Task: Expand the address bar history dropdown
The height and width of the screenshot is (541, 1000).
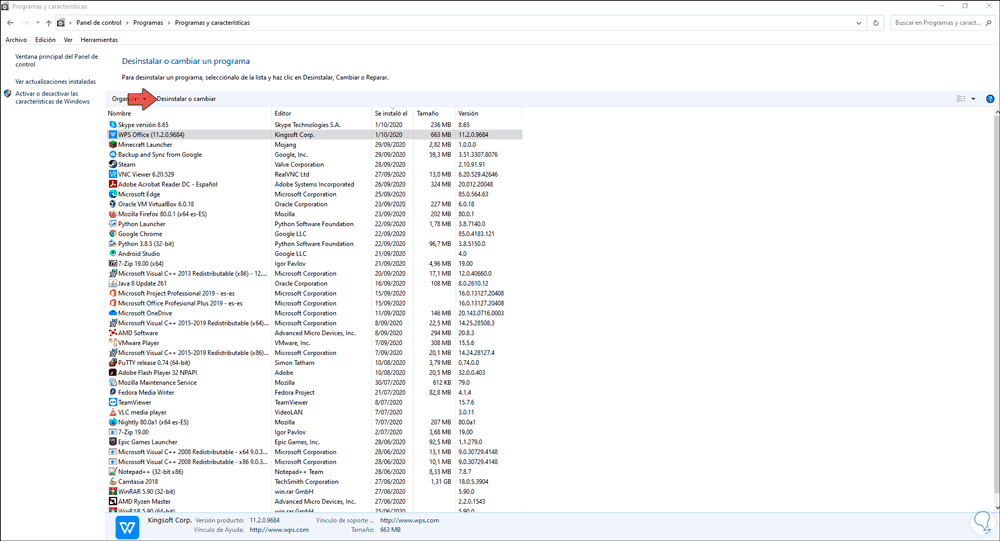Action: pyautogui.click(x=858, y=23)
